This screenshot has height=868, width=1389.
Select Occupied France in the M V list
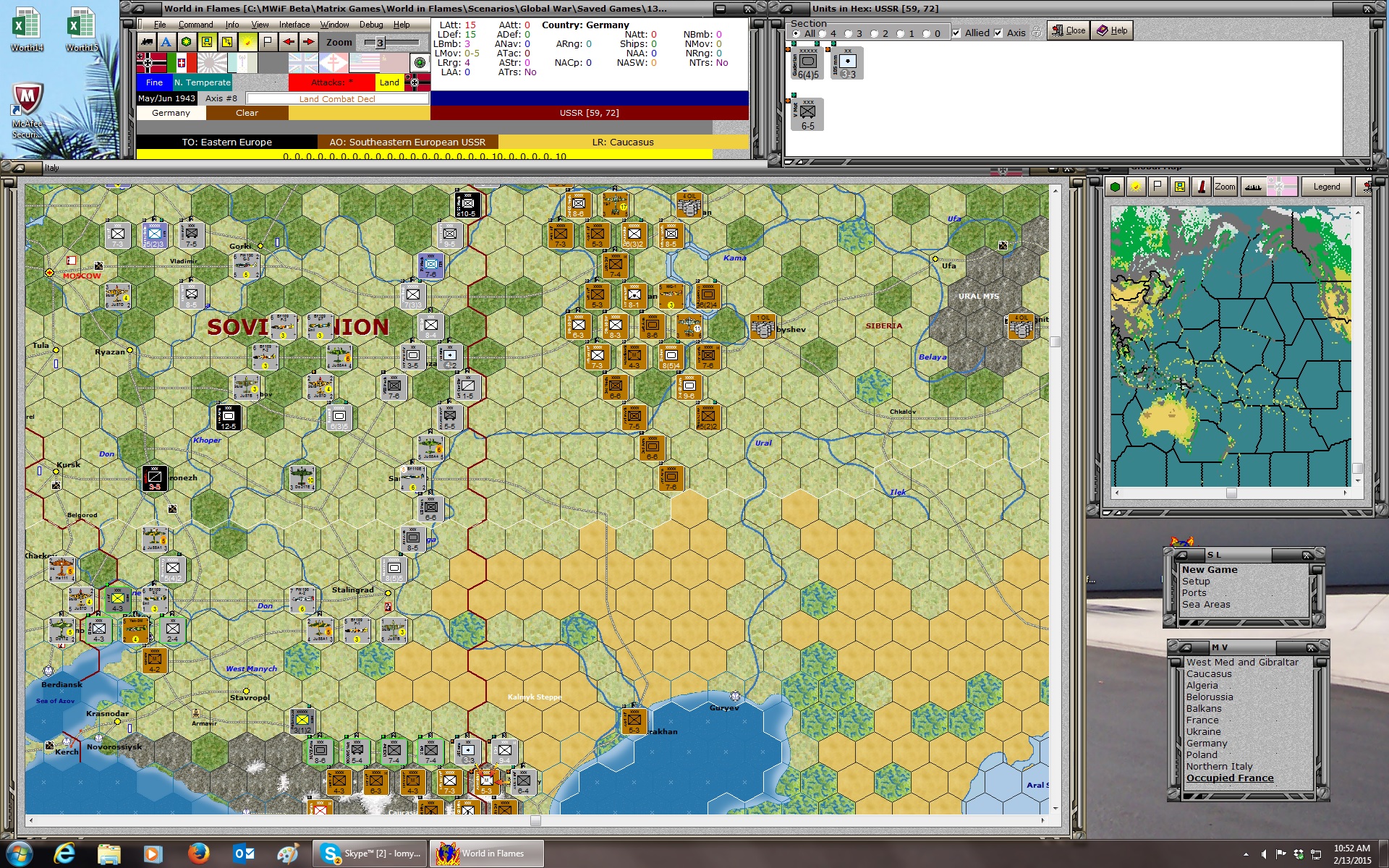point(1230,778)
